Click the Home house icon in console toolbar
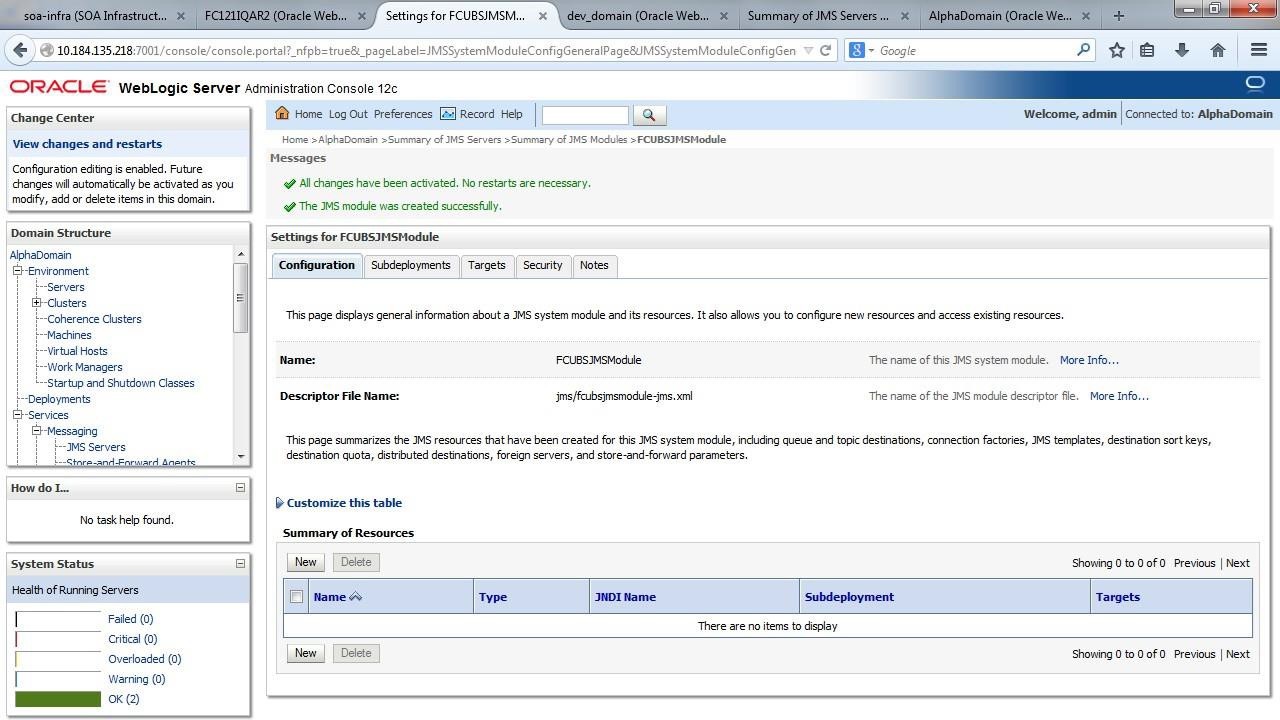Screen dimensions: 1280x720 pyautogui.click(x=282, y=114)
